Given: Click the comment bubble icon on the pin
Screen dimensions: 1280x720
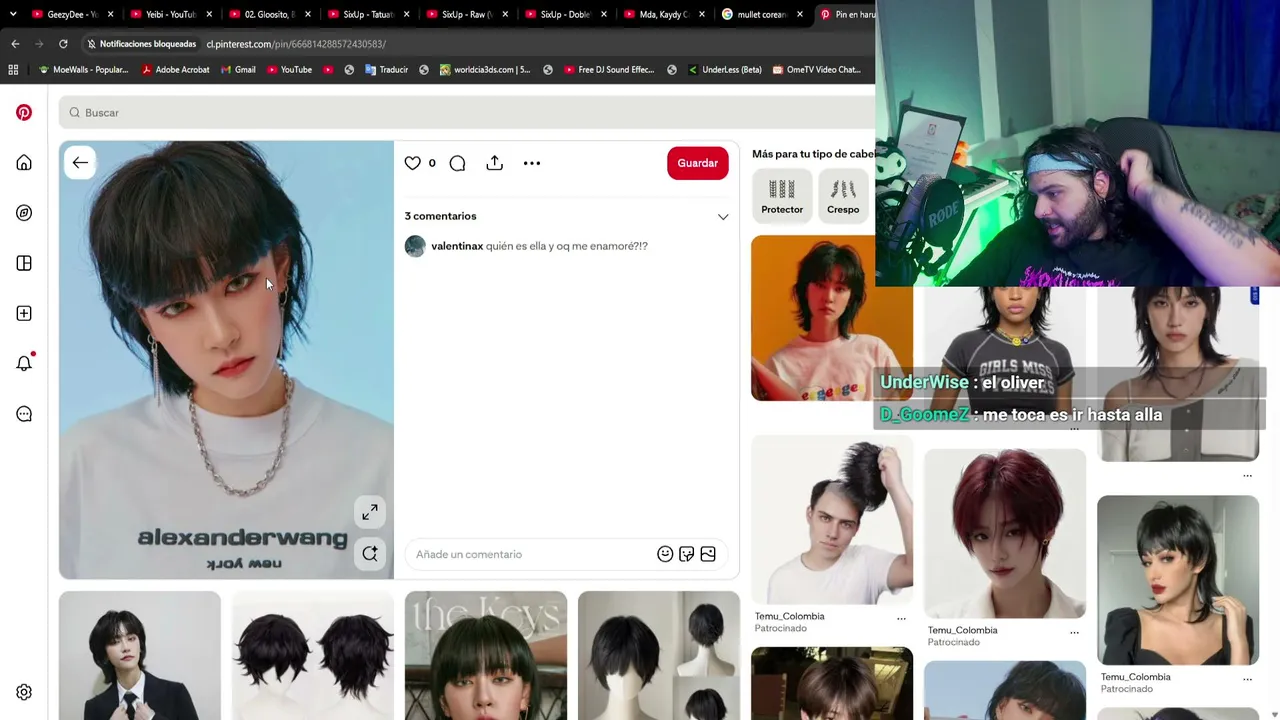Looking at the screenshot, I should (x=457, y=163).
